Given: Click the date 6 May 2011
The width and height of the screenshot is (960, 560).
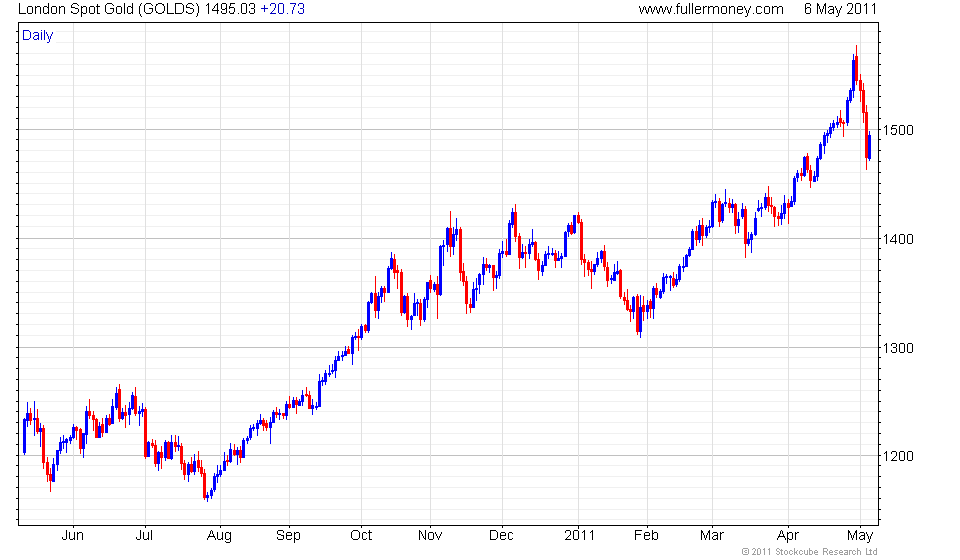Looking at the screenshot, I should [x=840, y=9].
